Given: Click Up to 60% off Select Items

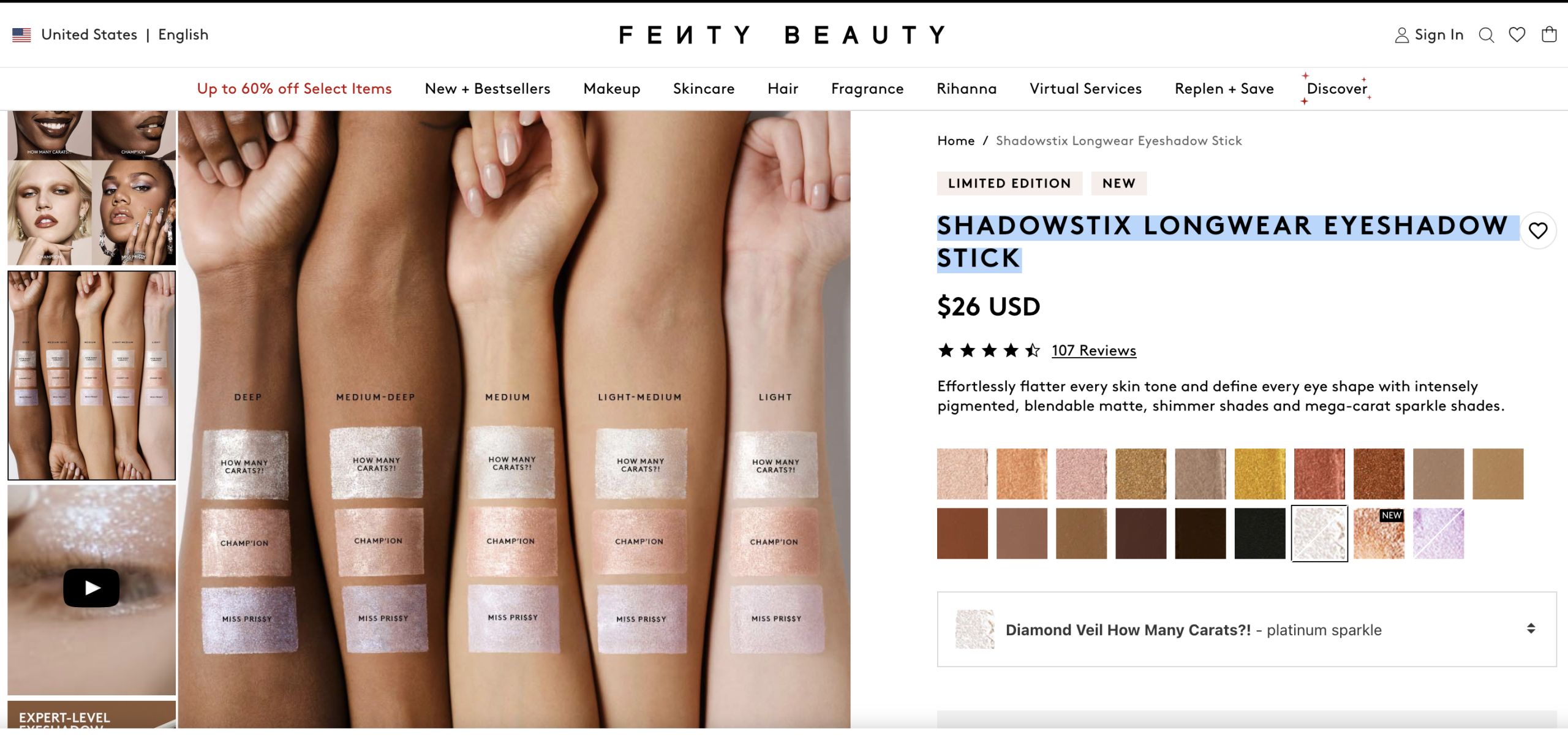Looking at the screenshot, I should tap(294, 89).
